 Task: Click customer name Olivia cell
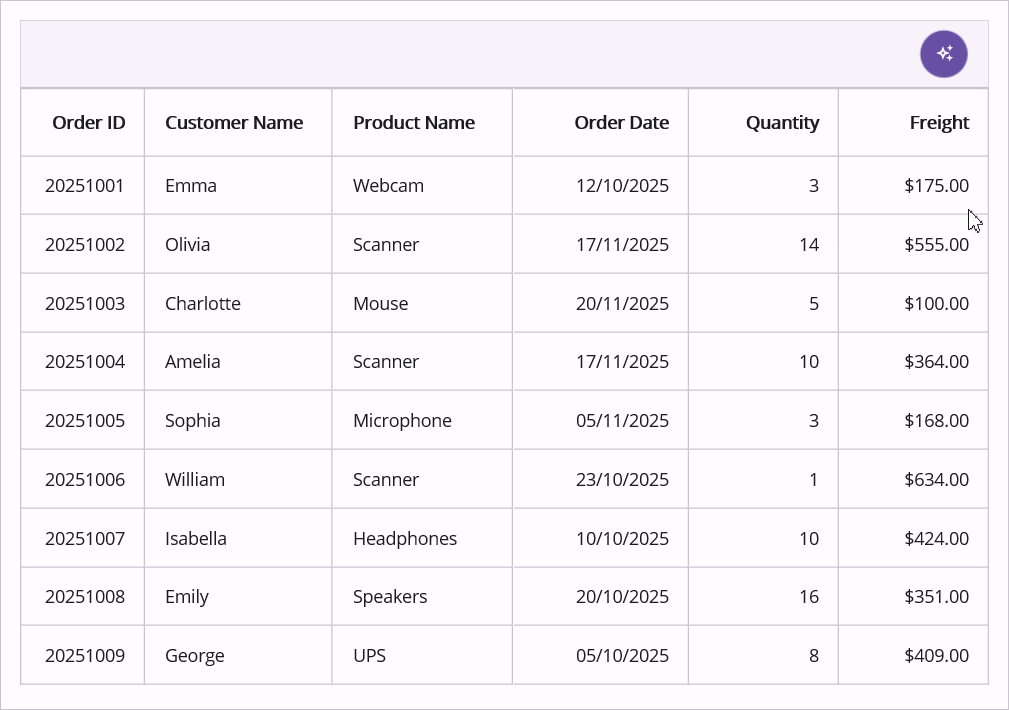[188, 245]
